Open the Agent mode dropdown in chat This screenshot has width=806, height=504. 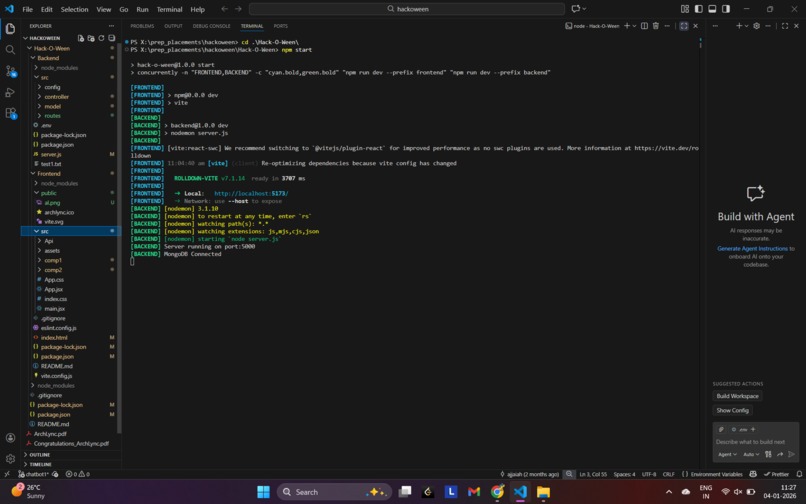pos(727,454)
